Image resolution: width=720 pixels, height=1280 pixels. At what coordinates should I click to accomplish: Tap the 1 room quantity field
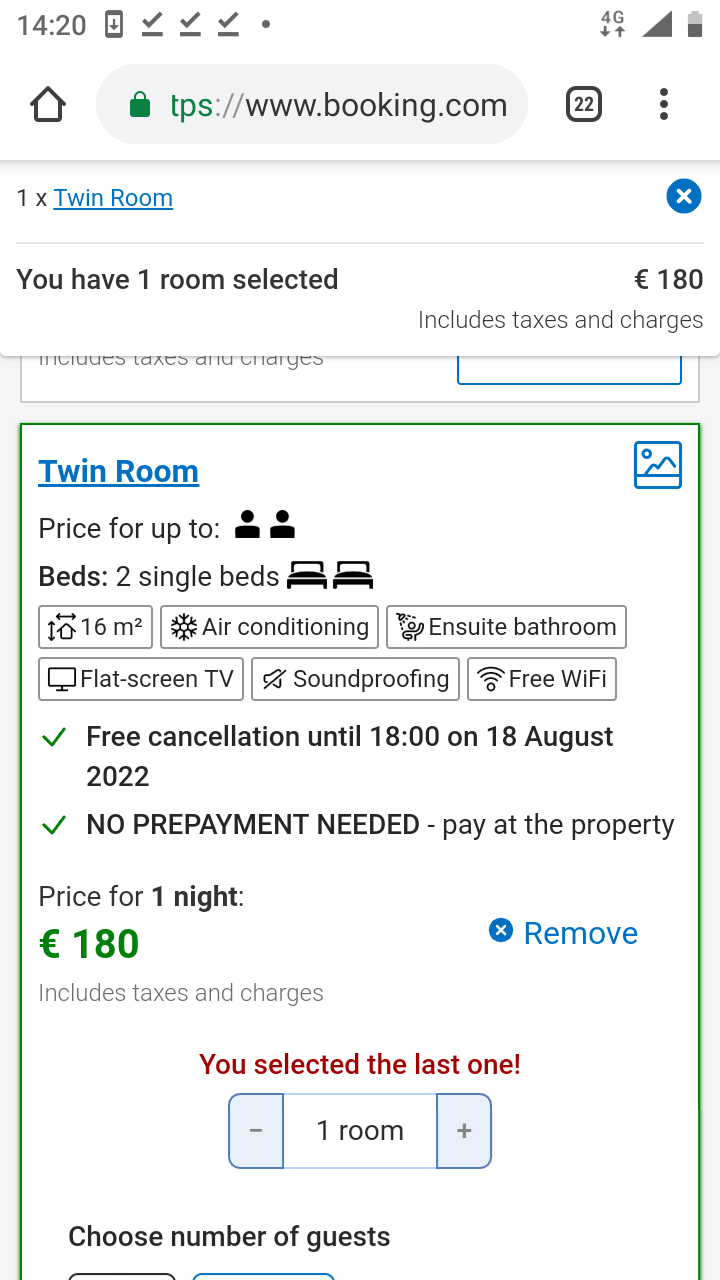tap(360, 1131)
